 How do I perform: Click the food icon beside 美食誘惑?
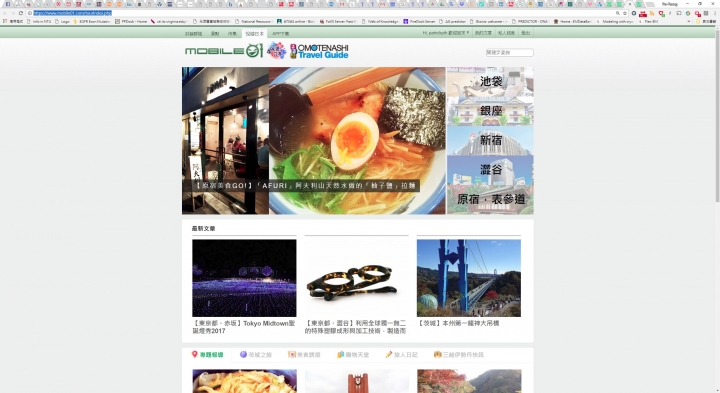292,354
